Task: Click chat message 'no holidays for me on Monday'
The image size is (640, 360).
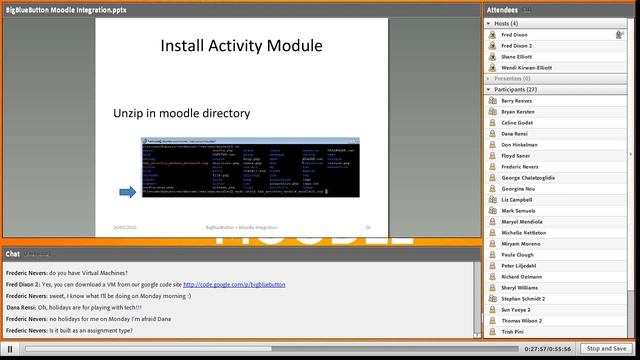Action: click(x=110, y=319)
